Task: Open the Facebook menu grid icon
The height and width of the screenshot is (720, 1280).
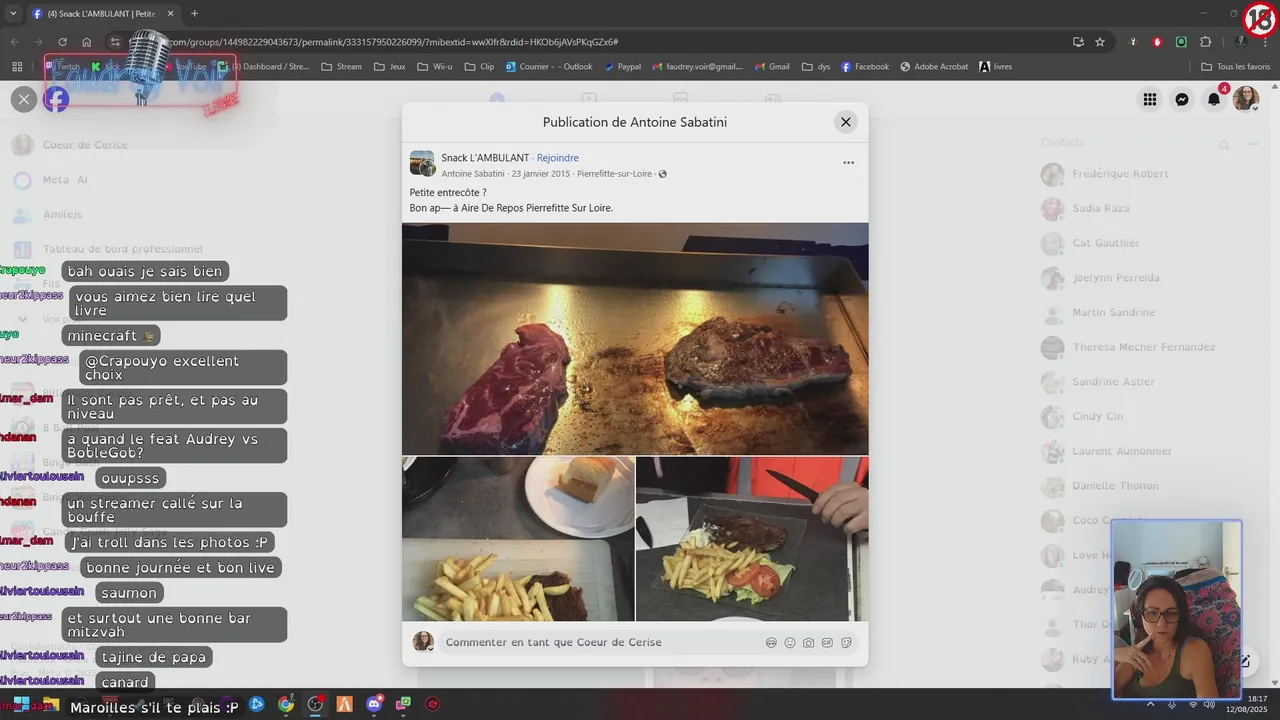Action: tap(1150, 99)
